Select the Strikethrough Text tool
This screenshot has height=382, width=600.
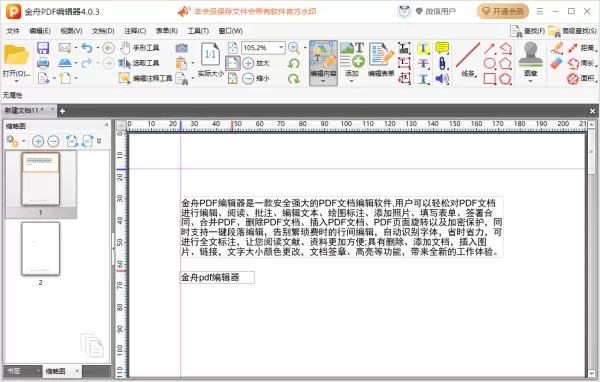[x=423, y=63]
